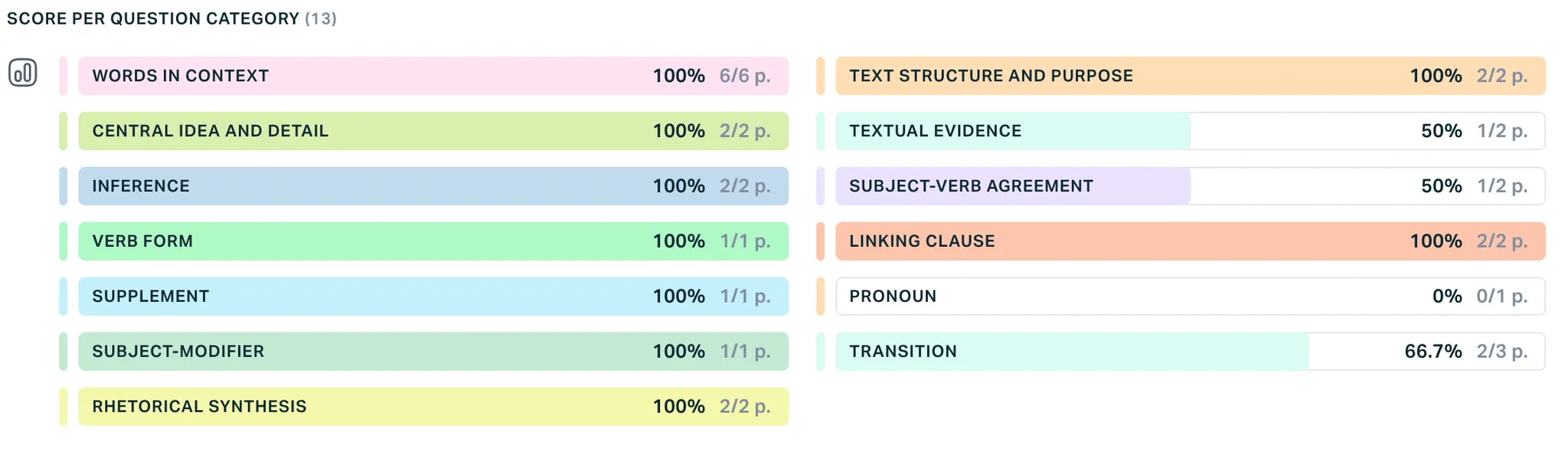
Task: Open Text Structure and Purpose category
Action: [1191, 76]
